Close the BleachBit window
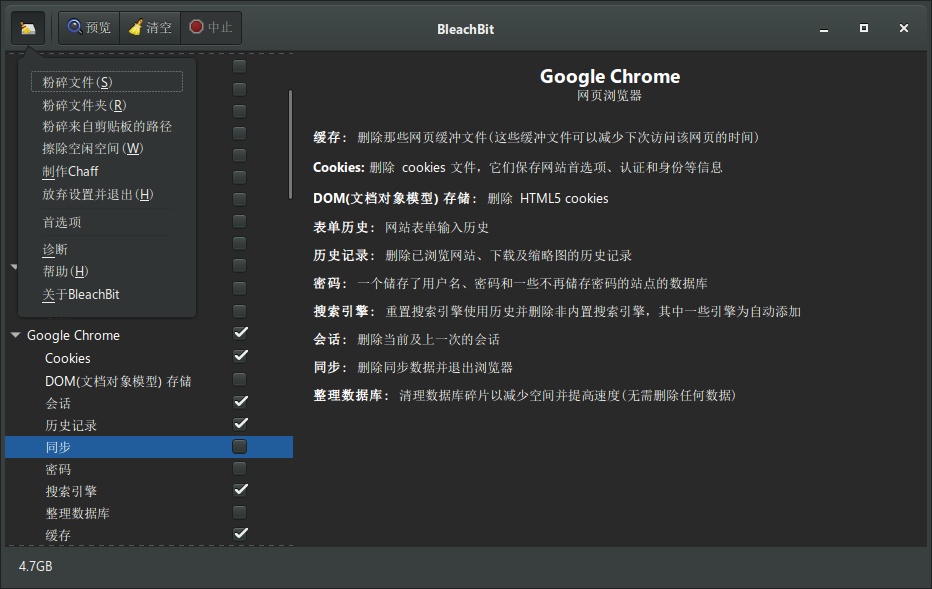Screen dimensions: 932x589 904,28
